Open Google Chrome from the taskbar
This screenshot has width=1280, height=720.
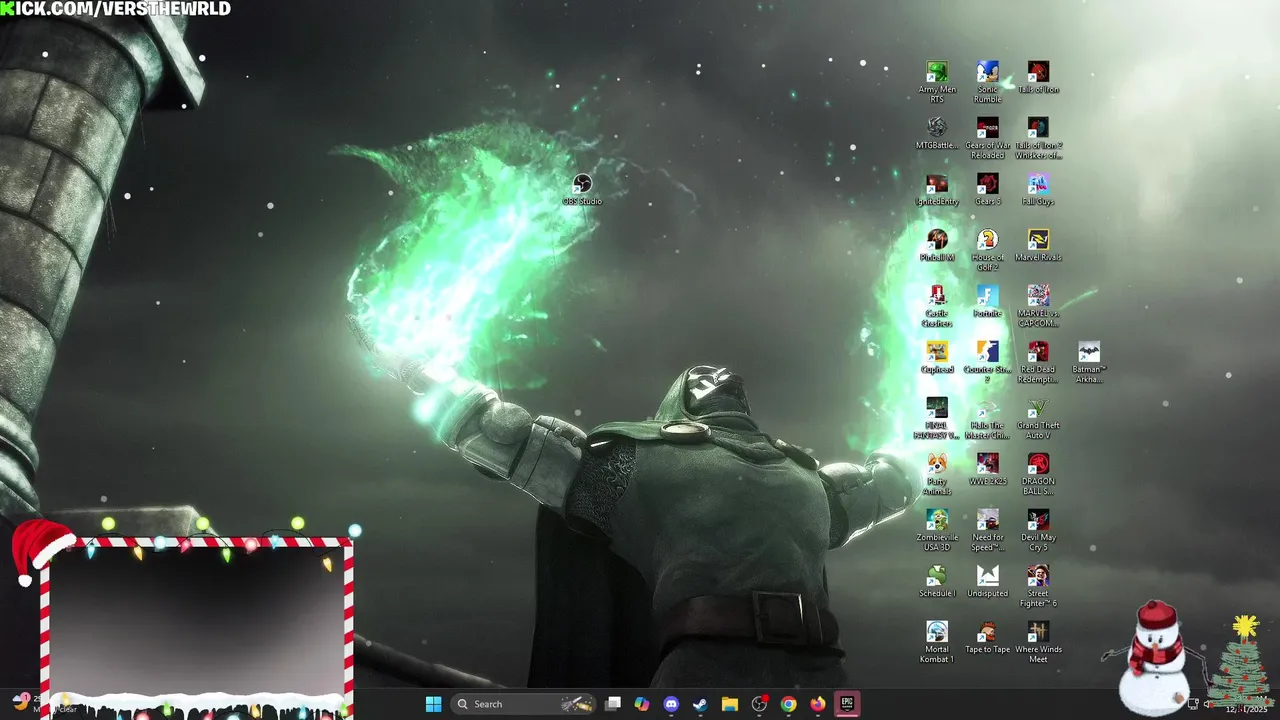[789, 704]
